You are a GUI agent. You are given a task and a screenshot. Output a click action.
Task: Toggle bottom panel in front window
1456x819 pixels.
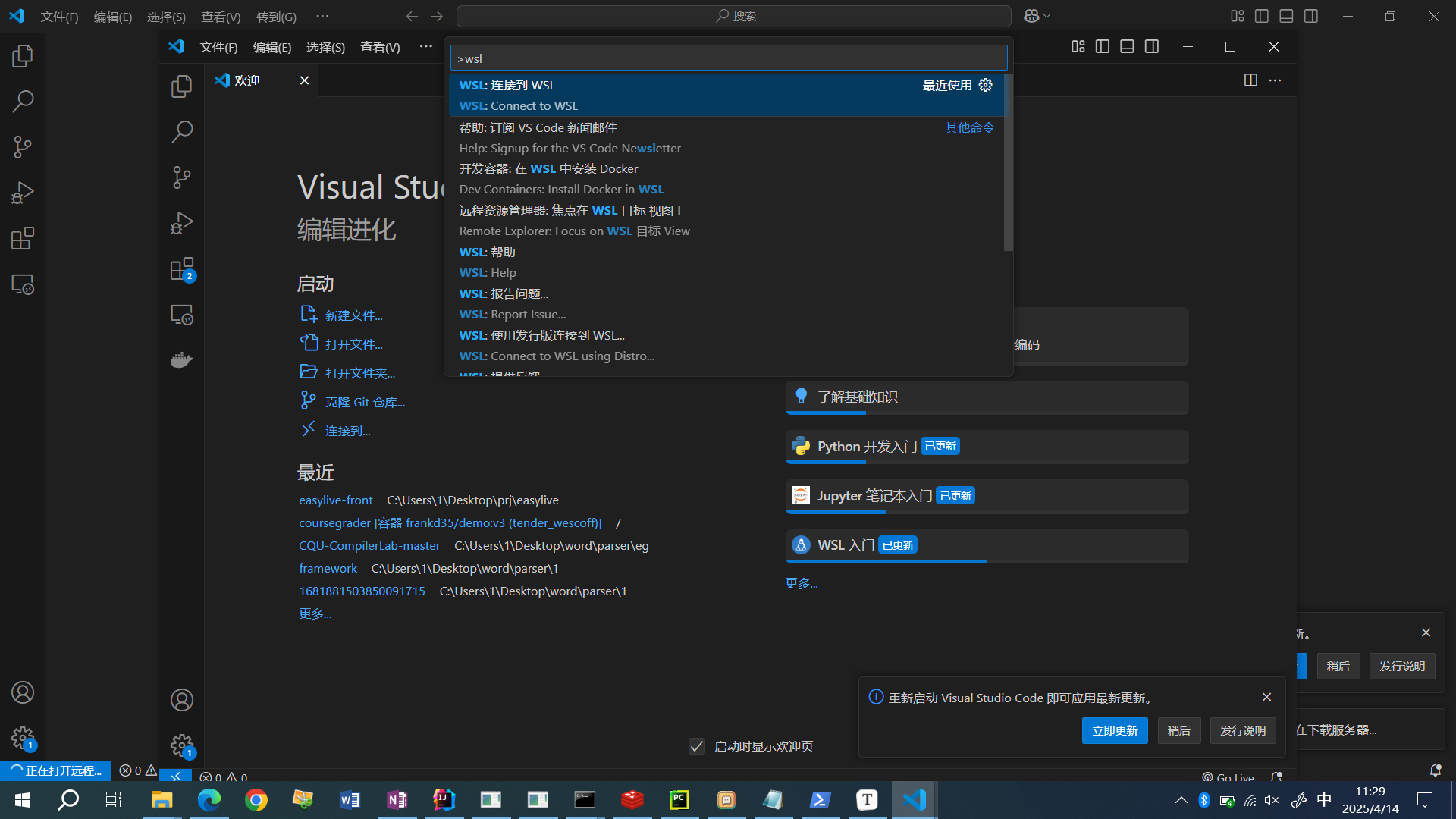pos(1128,47)
